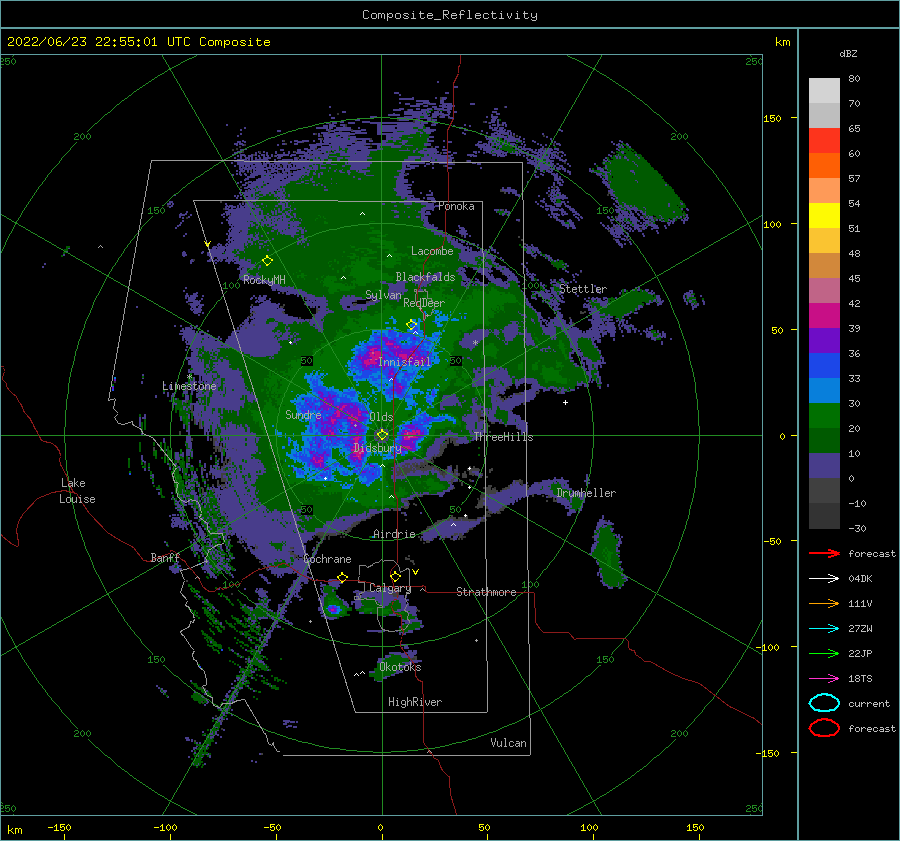Click the Didsbury city label
900x841 pixels.
(377, 448)
